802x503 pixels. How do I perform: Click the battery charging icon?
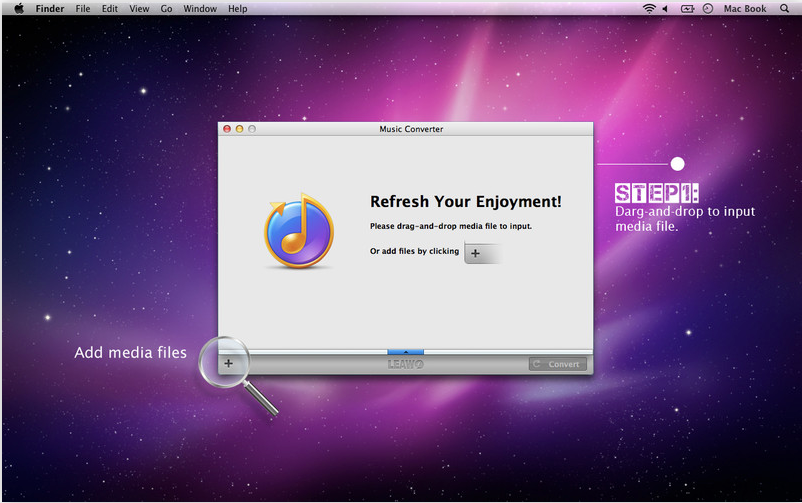[x=687, y=8]
